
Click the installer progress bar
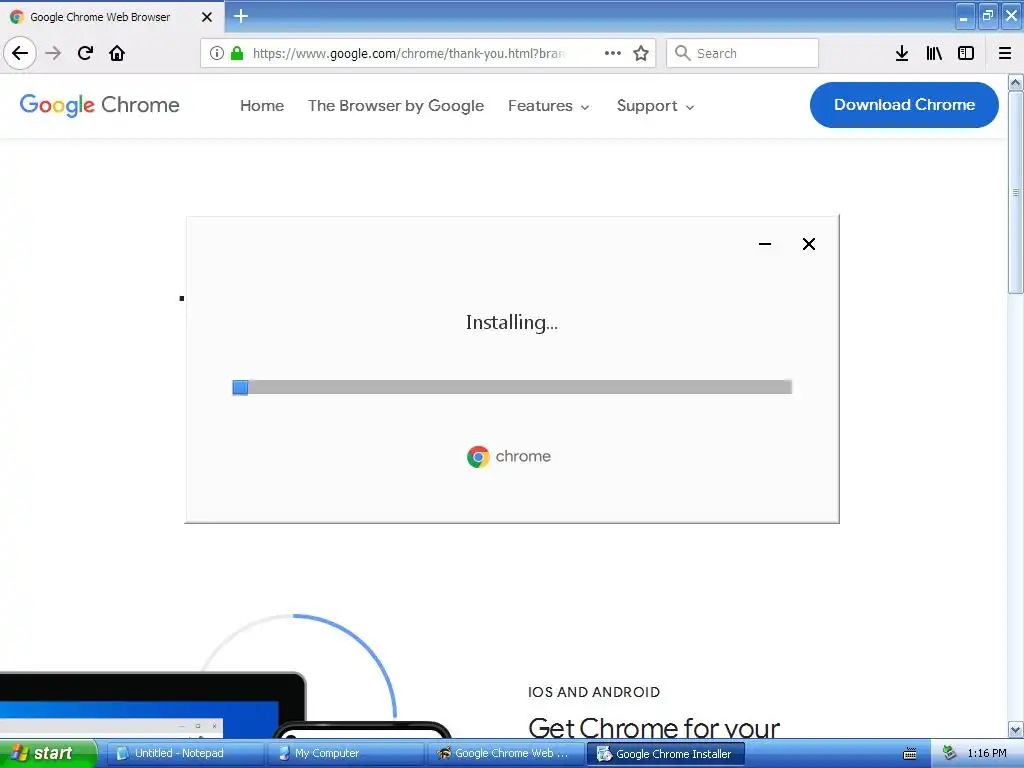pos(512,387)
